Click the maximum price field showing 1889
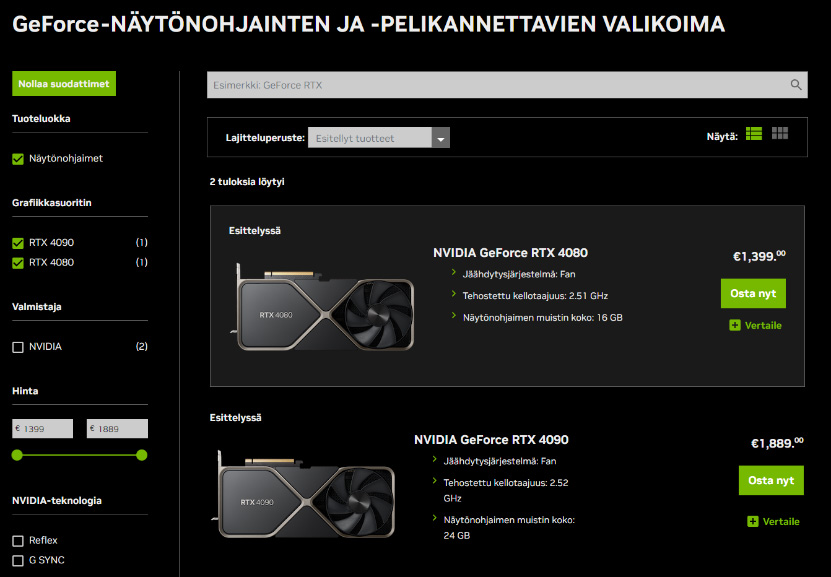 [x=117, y=429]
